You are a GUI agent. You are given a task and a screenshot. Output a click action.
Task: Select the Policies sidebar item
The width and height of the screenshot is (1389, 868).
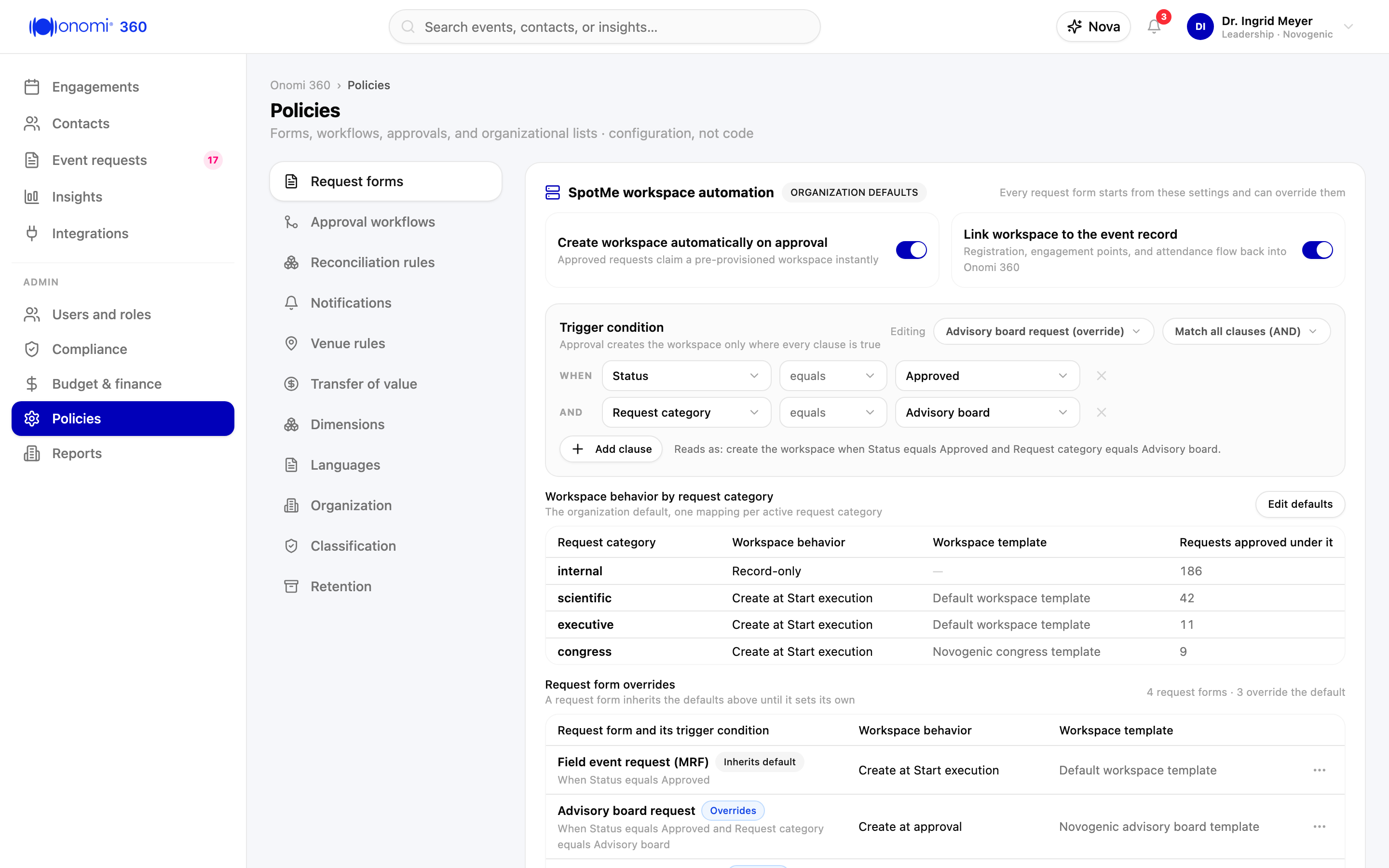[x=123, y=419]
